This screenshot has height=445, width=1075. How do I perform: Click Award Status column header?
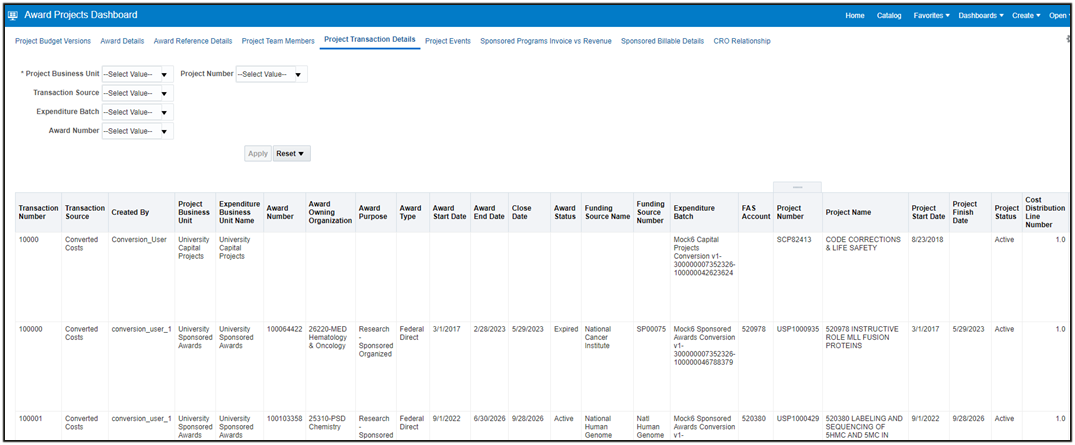[x=565, y=212]
